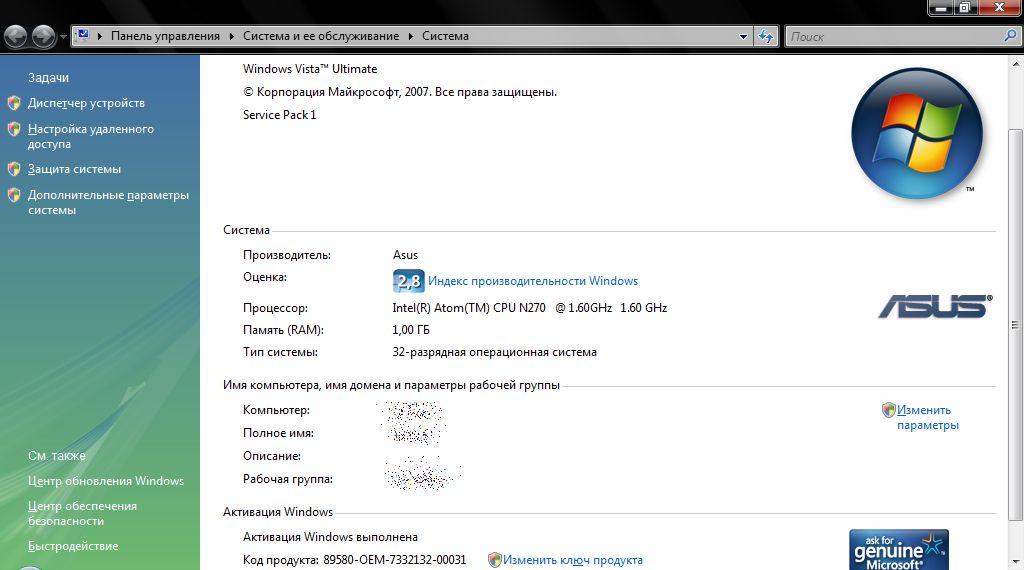The height and width of the screenshot is (570, 1024).
Task: Minimize the System window
Action: coord(940,8)
